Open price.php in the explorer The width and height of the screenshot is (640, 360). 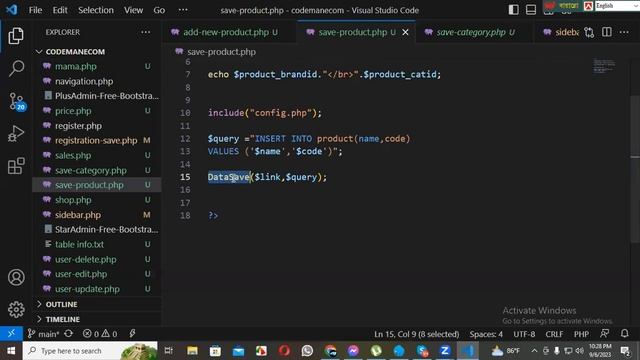tap(73, 111)
